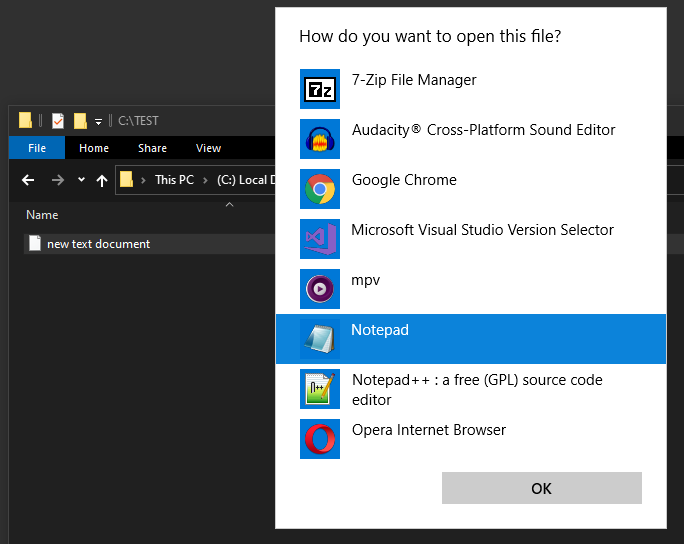The image size is (684, 544).
Task: Click the 7-Zip File Manager label
Action: click(x=414, y=80)
